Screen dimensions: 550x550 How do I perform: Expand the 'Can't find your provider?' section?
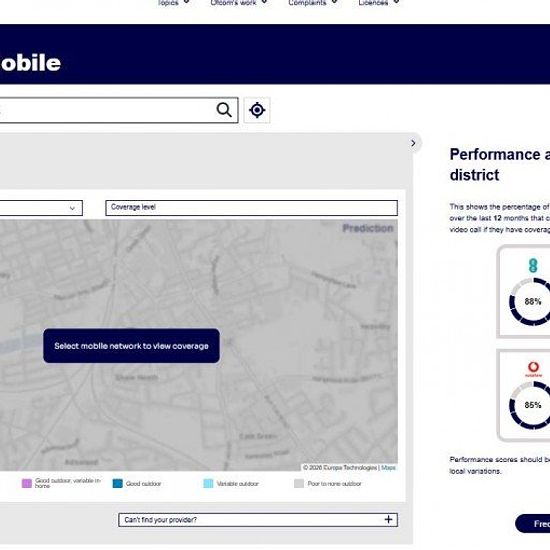(258, 519)
